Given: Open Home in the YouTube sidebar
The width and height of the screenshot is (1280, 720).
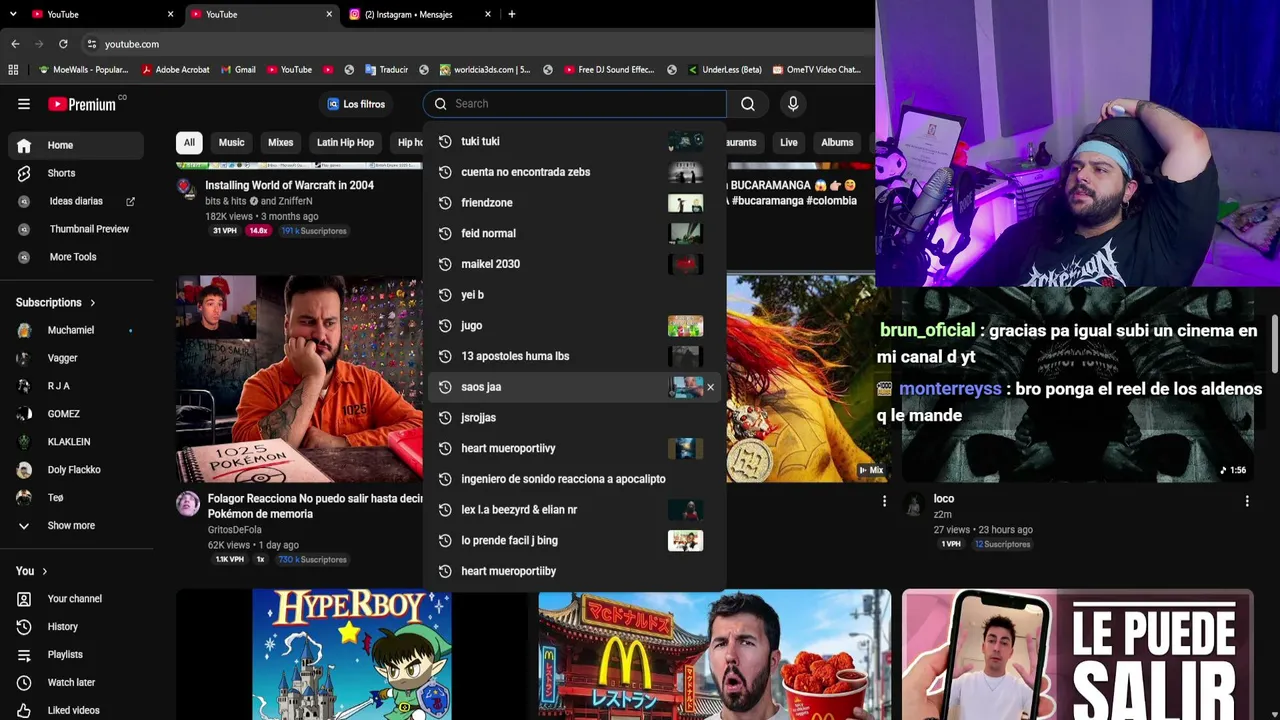Looking at the screenshot, I should point(76,145).
